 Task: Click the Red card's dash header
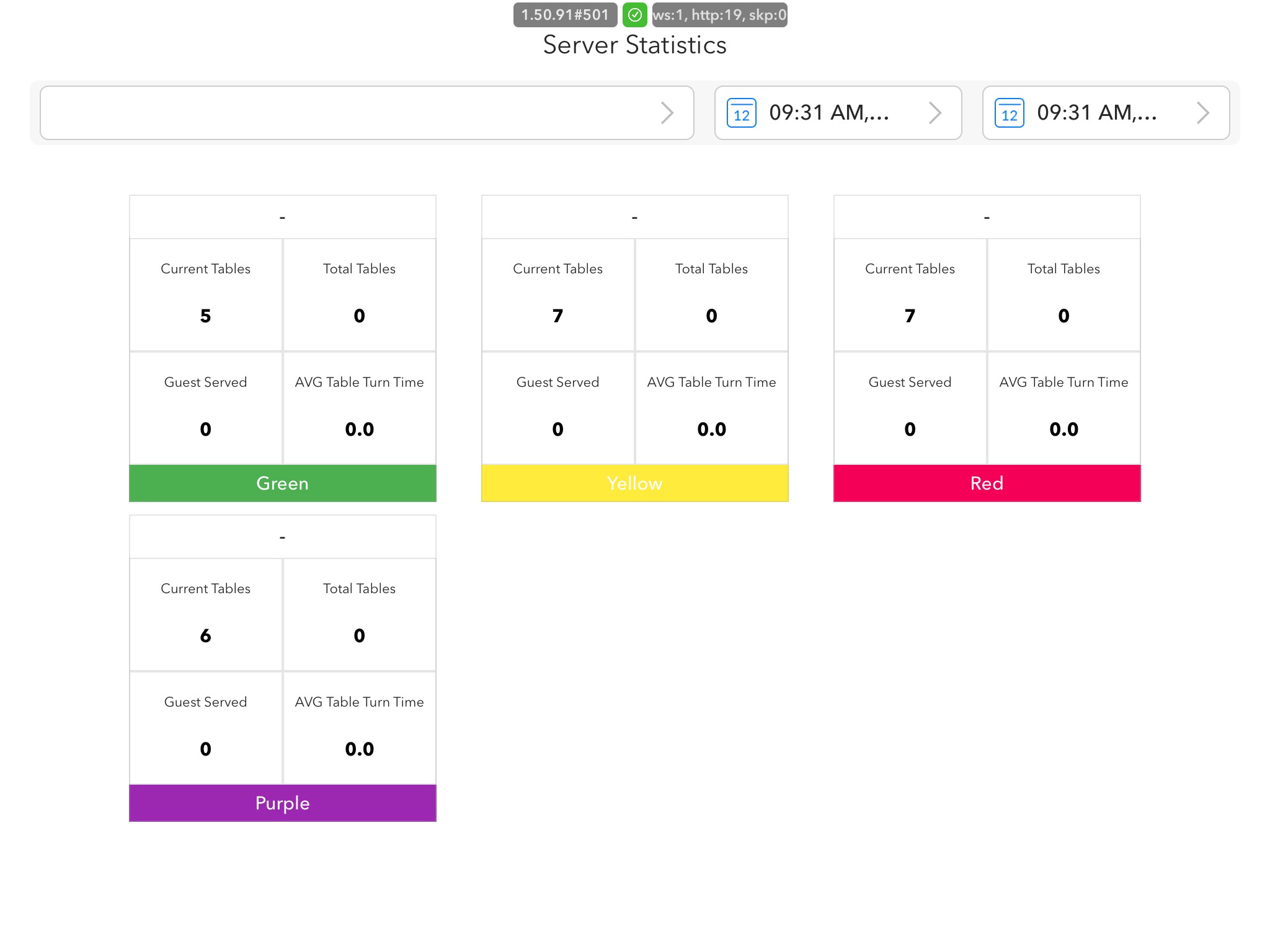pos(987,217)
